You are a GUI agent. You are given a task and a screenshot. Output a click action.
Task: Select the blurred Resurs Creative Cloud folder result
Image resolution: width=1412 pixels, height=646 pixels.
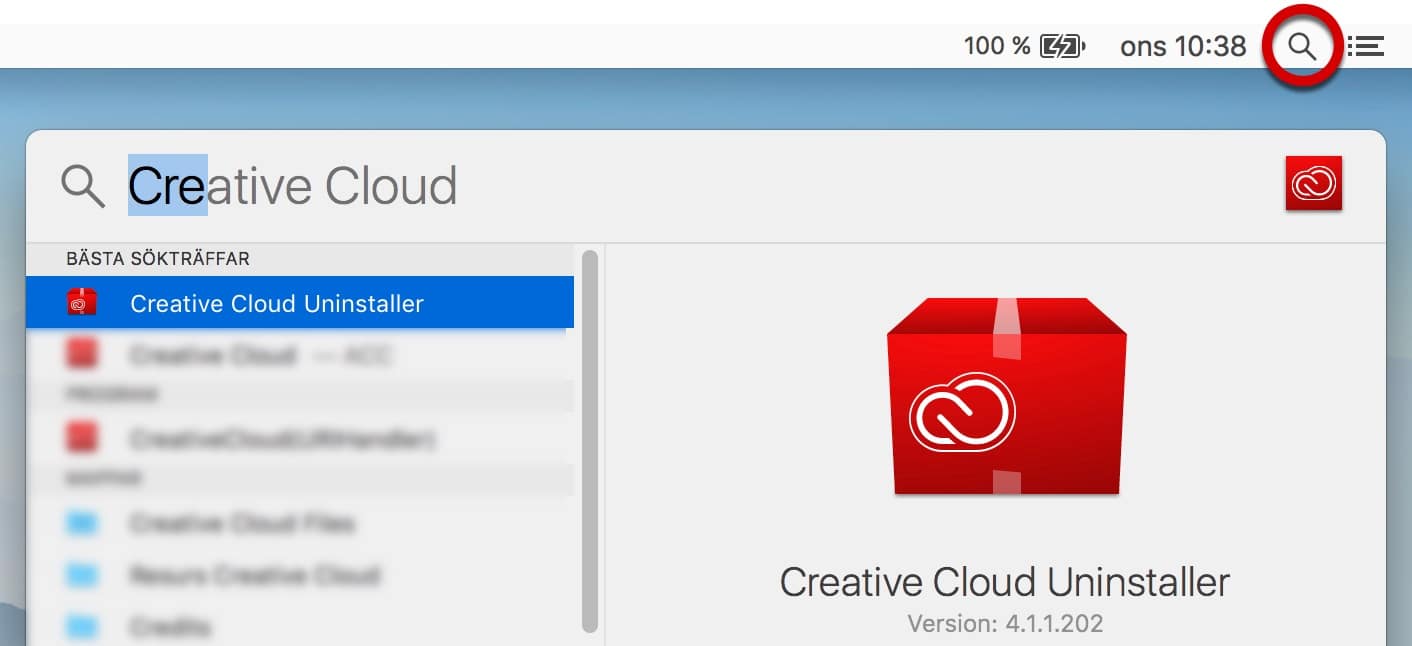coord(300,575)
